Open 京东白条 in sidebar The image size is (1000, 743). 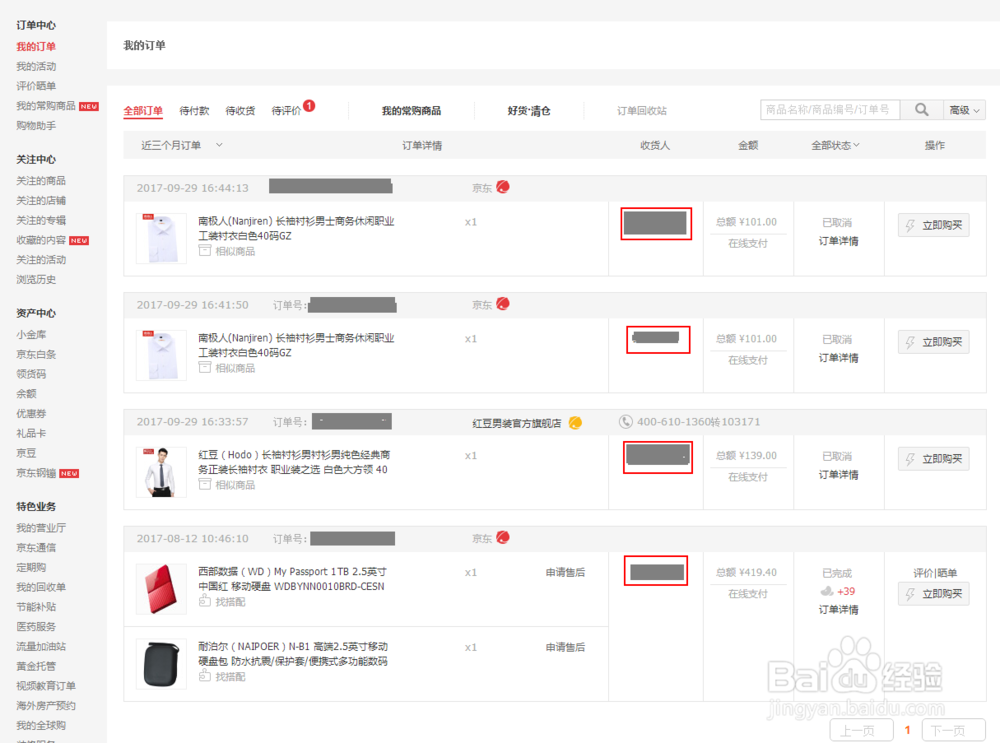point(36,354)
